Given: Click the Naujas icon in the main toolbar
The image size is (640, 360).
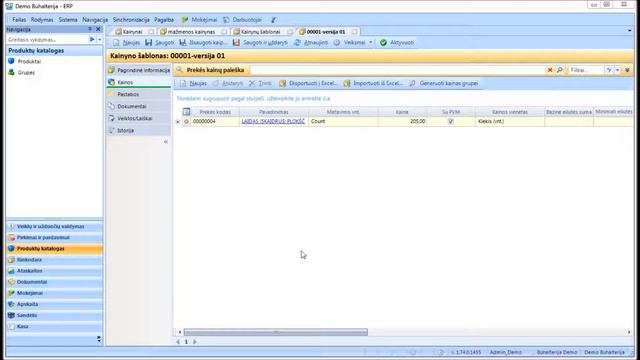Looking at the screenshot, I should [116, 42].
